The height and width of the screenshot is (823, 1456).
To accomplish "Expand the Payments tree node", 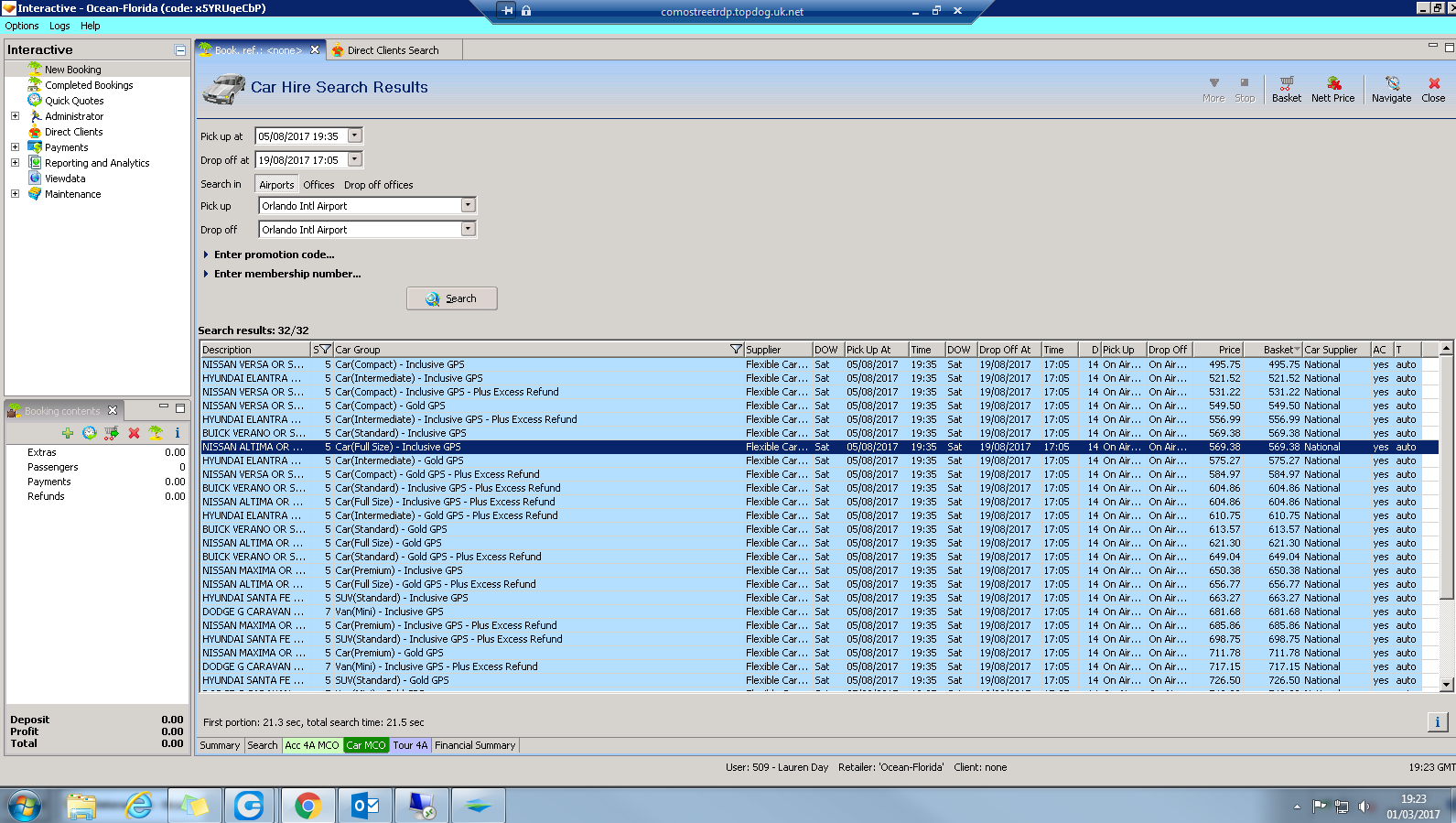I will 15,147.
